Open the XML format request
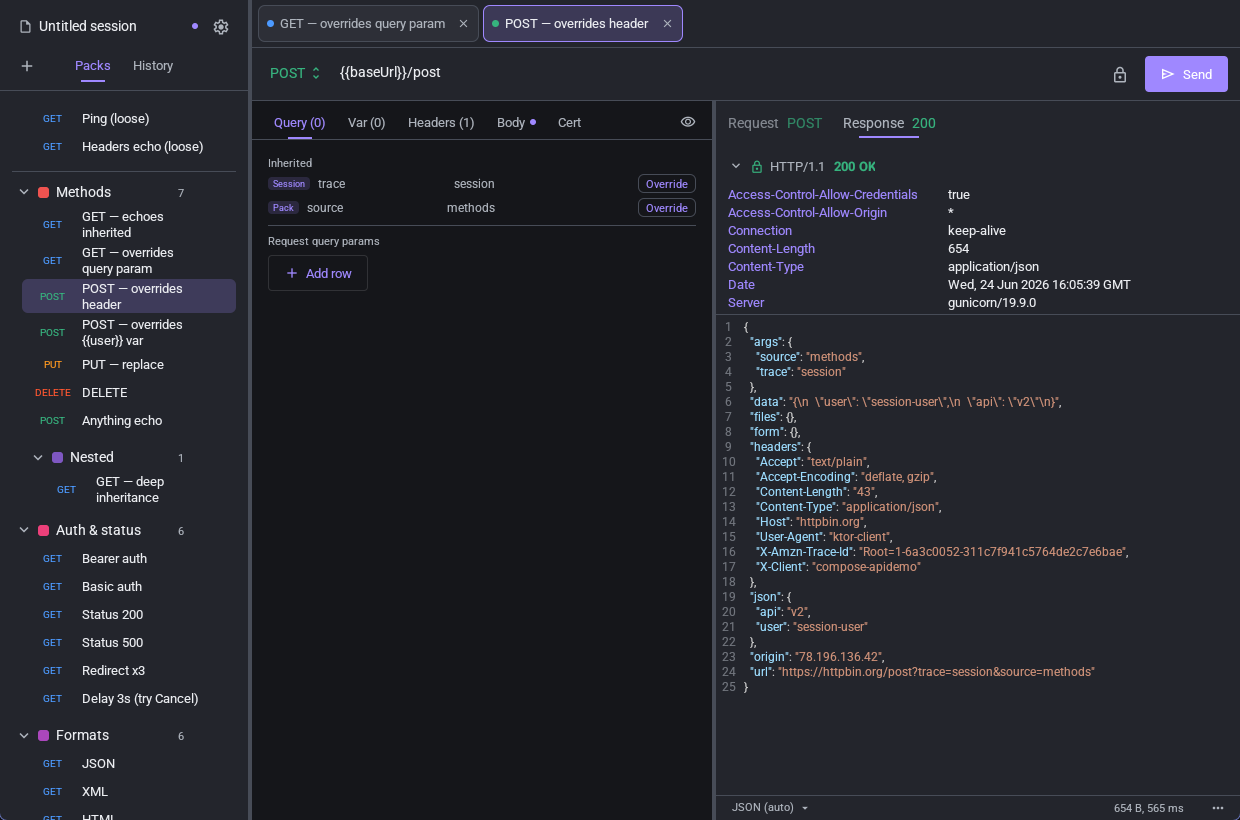 (x=129, y=792)
